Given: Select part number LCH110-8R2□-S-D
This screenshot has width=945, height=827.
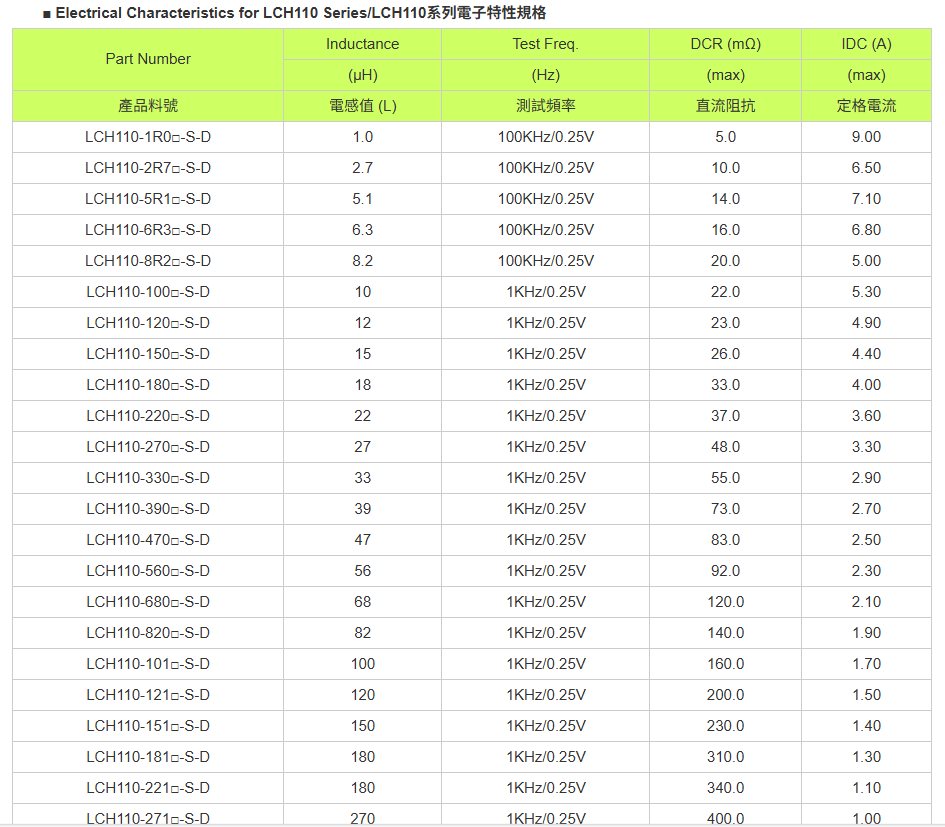Looking at the screenshot, I should (x=148, y=261).
